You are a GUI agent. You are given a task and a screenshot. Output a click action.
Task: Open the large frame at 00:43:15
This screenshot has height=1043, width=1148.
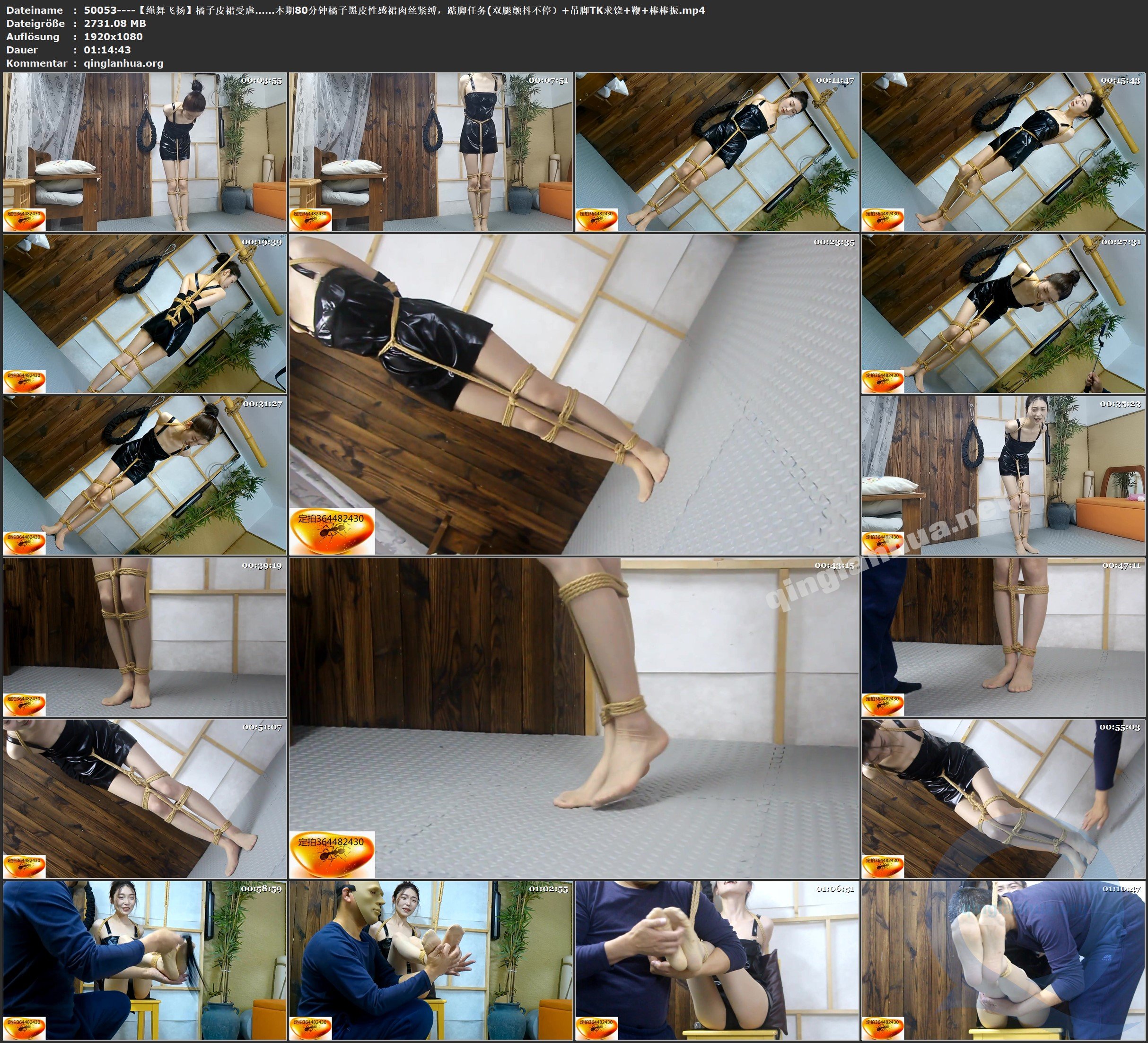tap(574, 718)
